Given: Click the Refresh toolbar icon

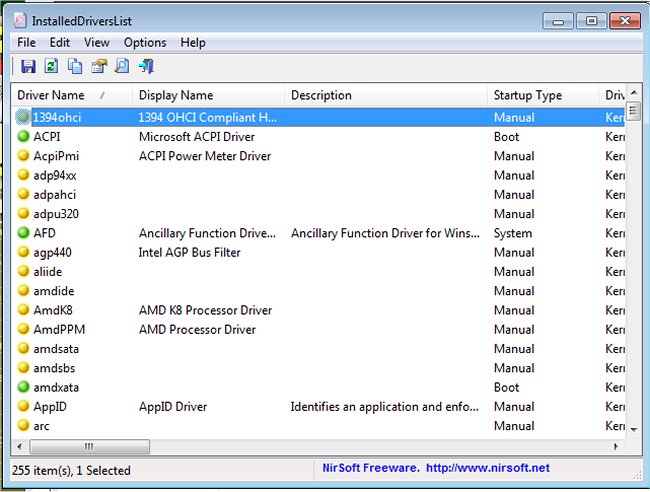Looking at the screenshot, I should pos(51,66).
